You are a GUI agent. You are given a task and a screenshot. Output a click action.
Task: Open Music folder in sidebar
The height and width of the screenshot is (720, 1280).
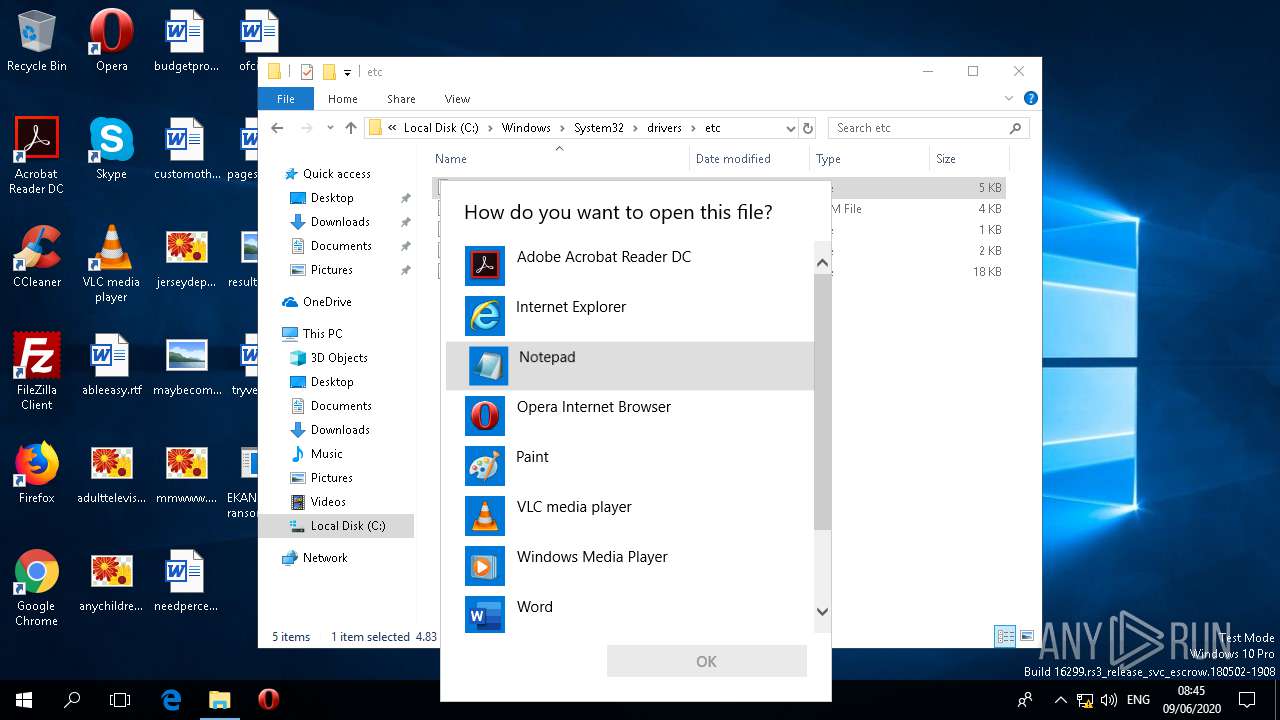tap(326, 454)
